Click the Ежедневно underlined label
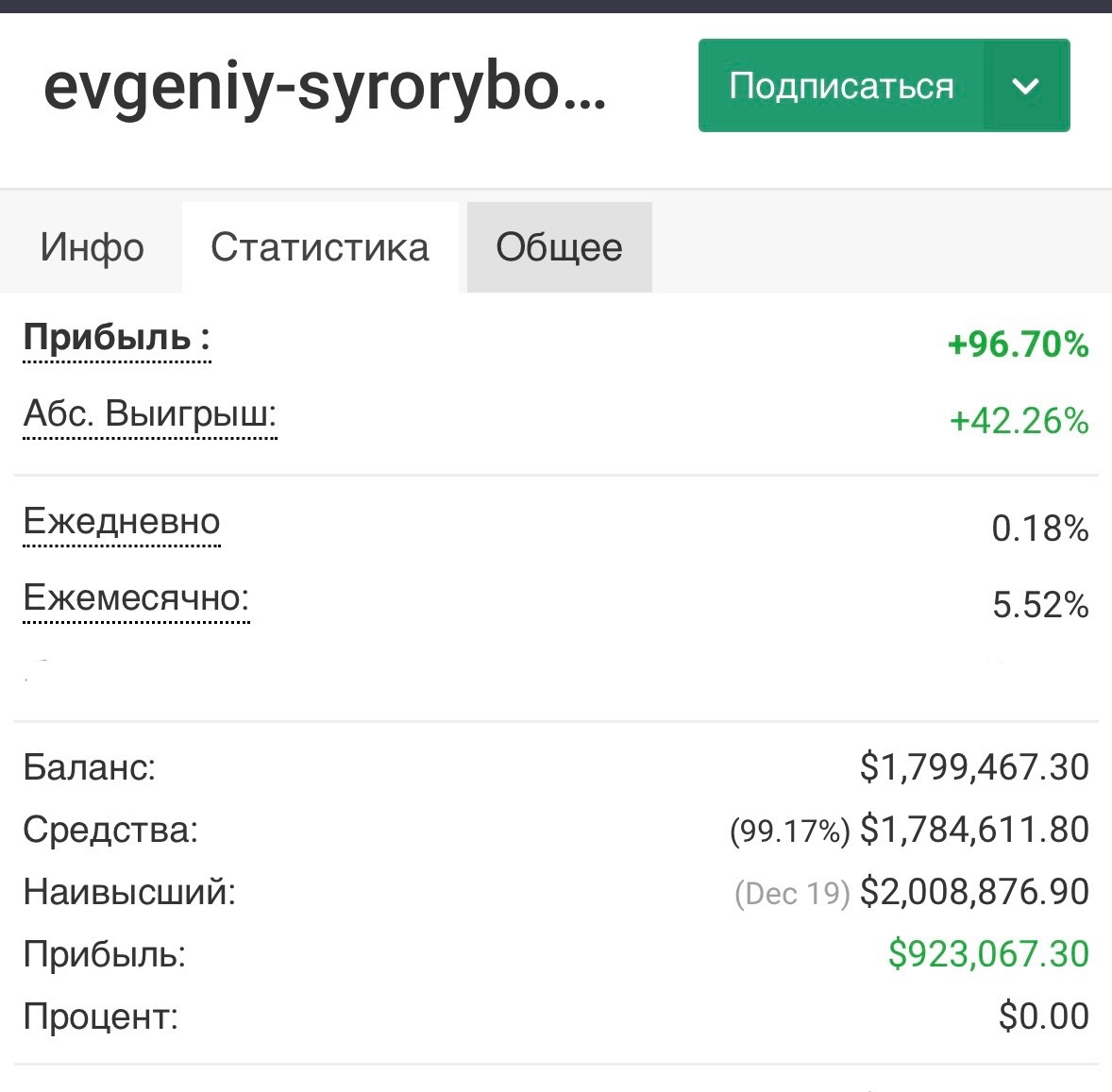Viewport: 1112px width, 1092px height. pyautogui.click(x=122, y=522)
